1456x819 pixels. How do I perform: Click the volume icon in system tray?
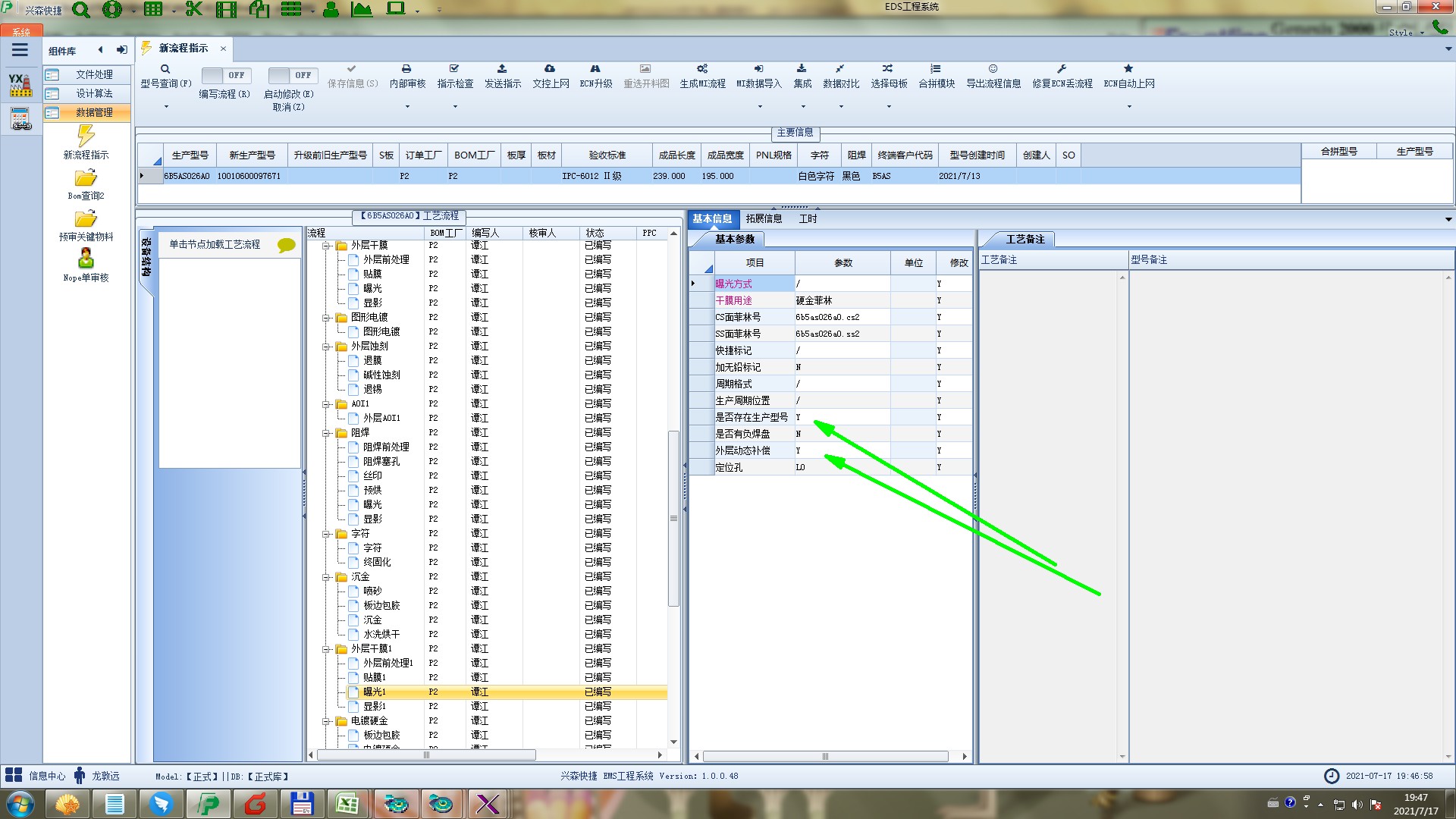1357,805
